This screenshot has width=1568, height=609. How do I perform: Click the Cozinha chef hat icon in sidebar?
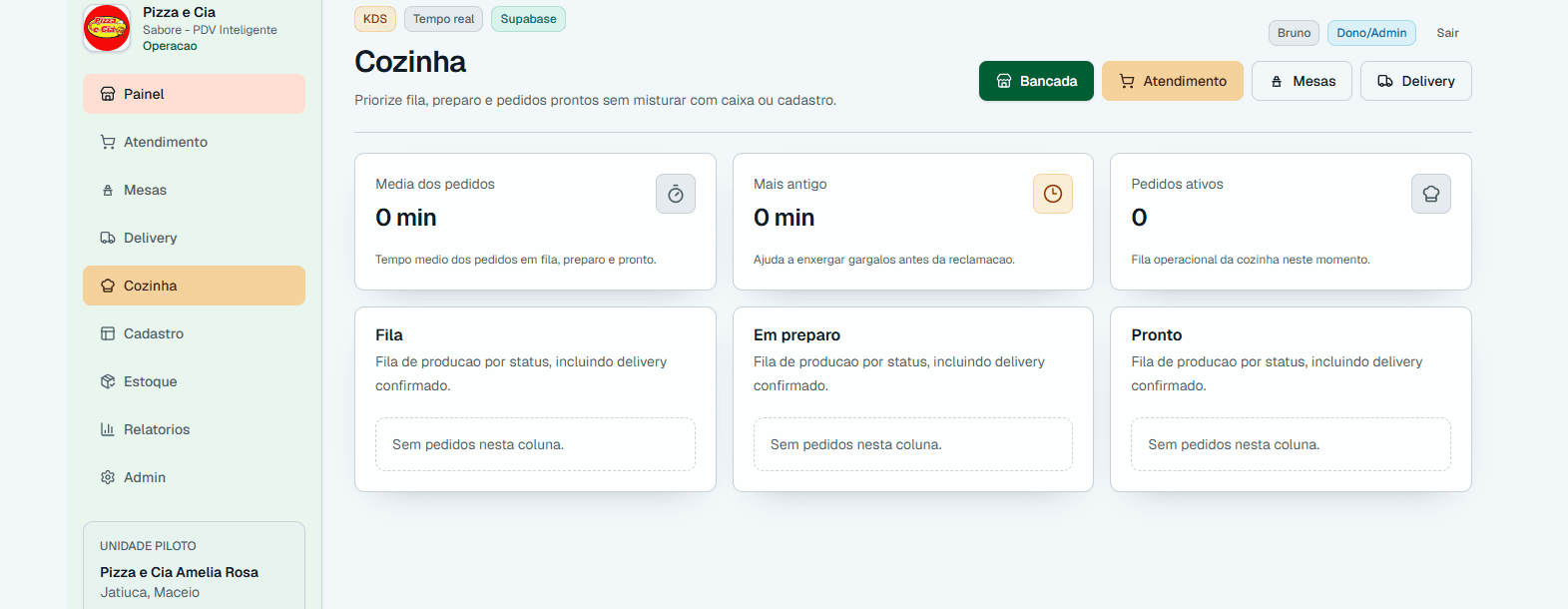click(108, 286)
